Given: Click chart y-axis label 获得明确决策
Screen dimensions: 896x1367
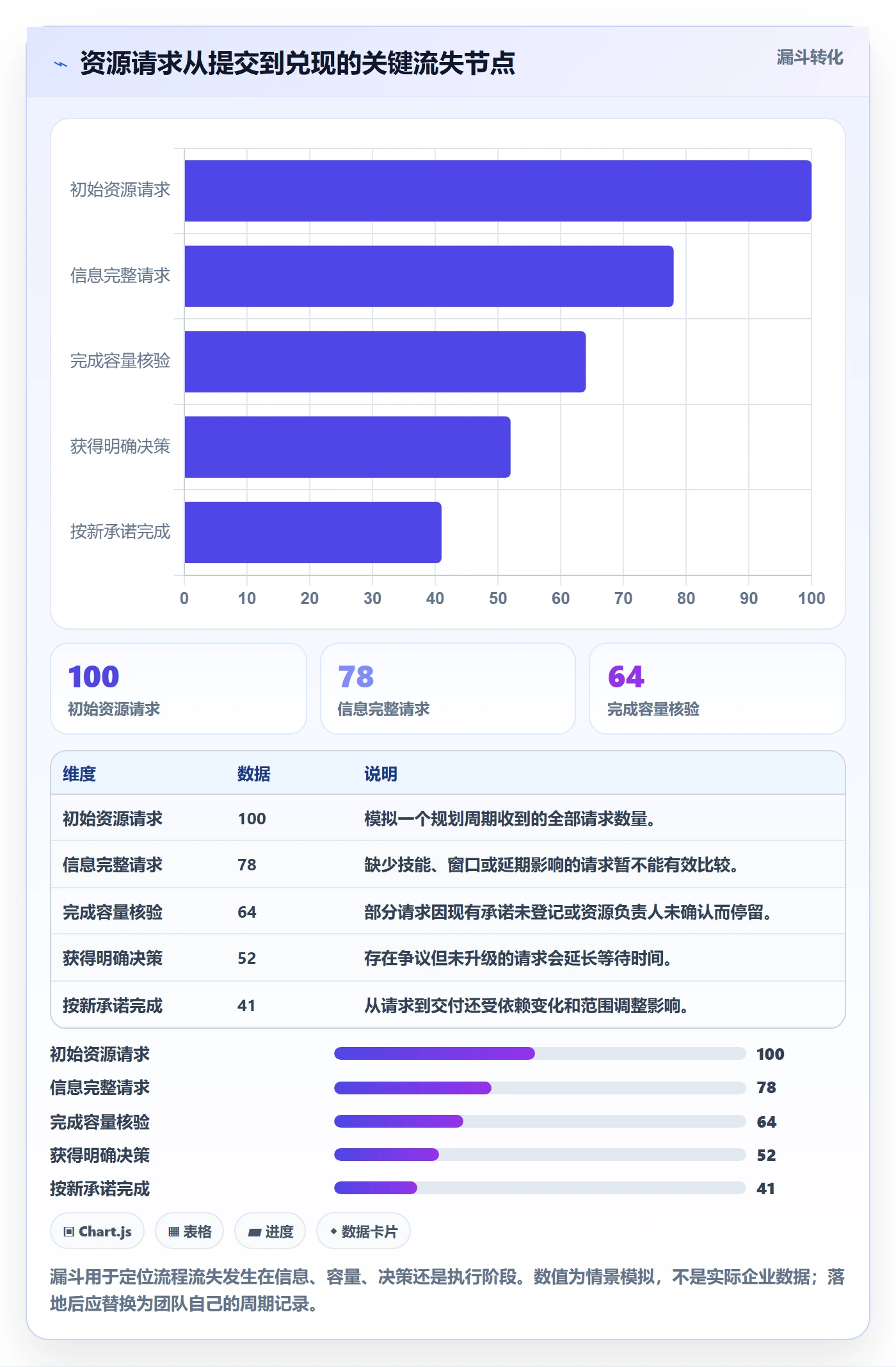Looking at the screenshot, I should [x=120, y=446].
